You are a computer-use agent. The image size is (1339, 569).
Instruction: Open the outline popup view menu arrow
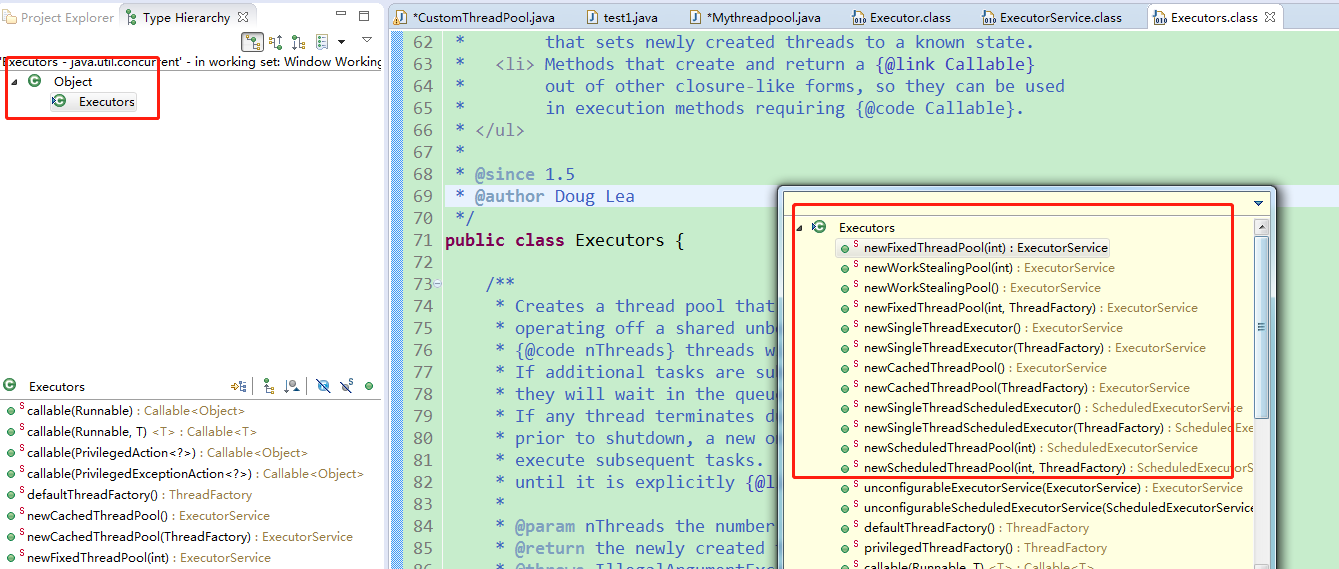coord(1259,203)
